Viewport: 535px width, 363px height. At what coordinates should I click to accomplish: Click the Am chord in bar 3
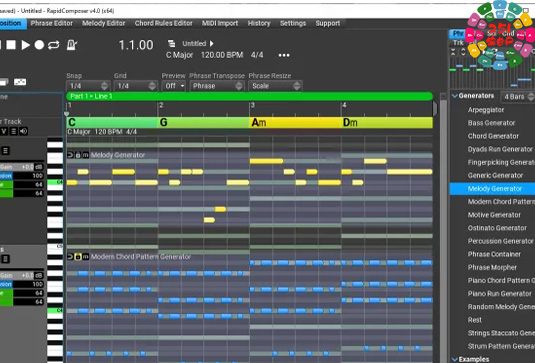click(x=295, y=122)
